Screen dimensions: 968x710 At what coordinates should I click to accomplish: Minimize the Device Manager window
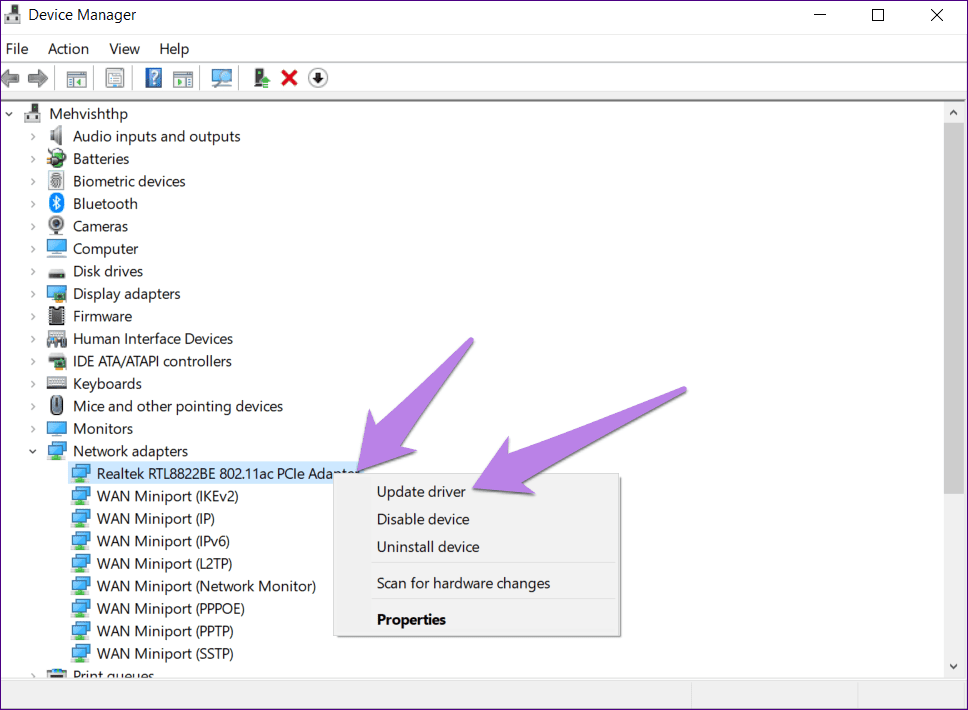click(x=820, y=15)
